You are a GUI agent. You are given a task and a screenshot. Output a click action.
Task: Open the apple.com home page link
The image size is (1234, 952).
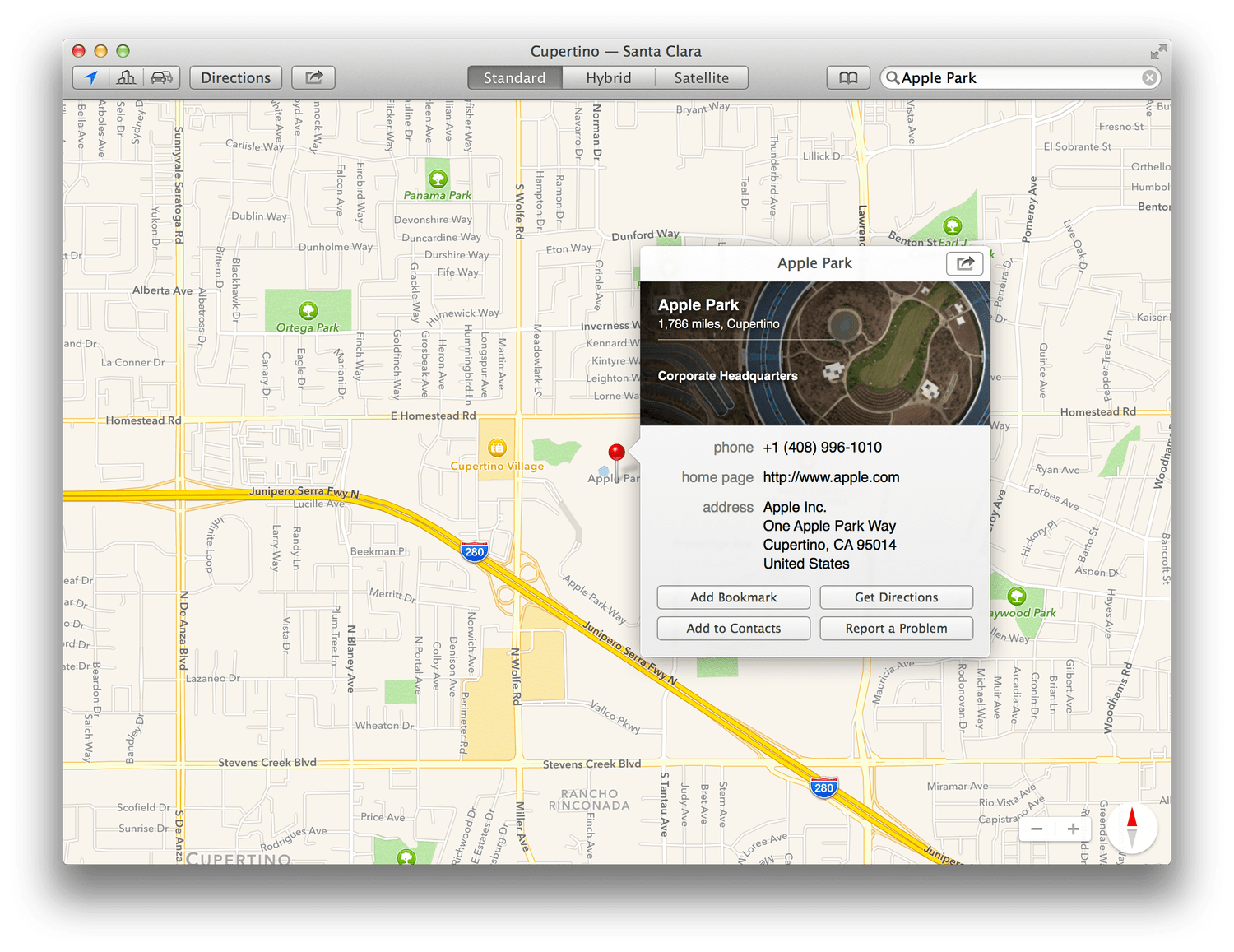(x=831, y=477)
